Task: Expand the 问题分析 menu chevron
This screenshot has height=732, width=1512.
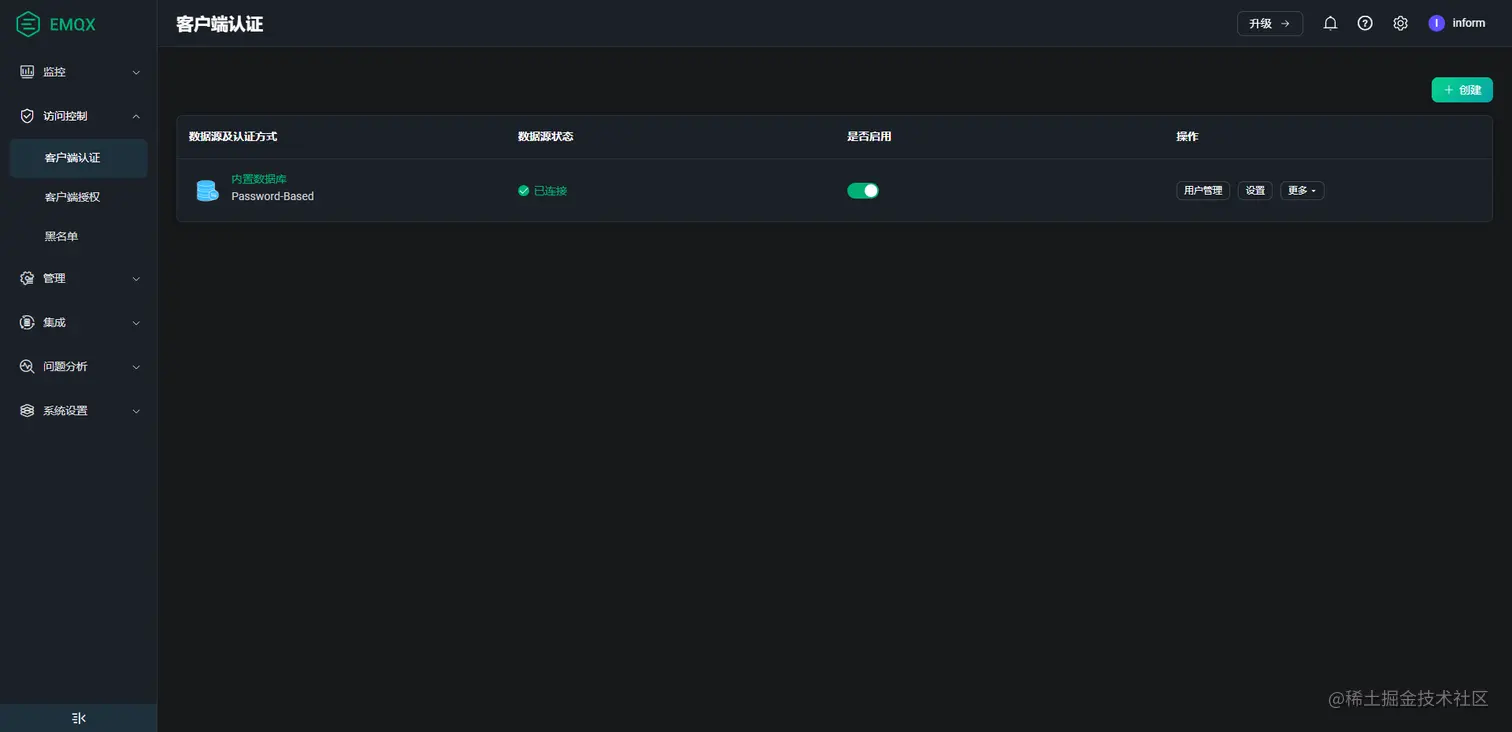Action: tap(137, 366)
